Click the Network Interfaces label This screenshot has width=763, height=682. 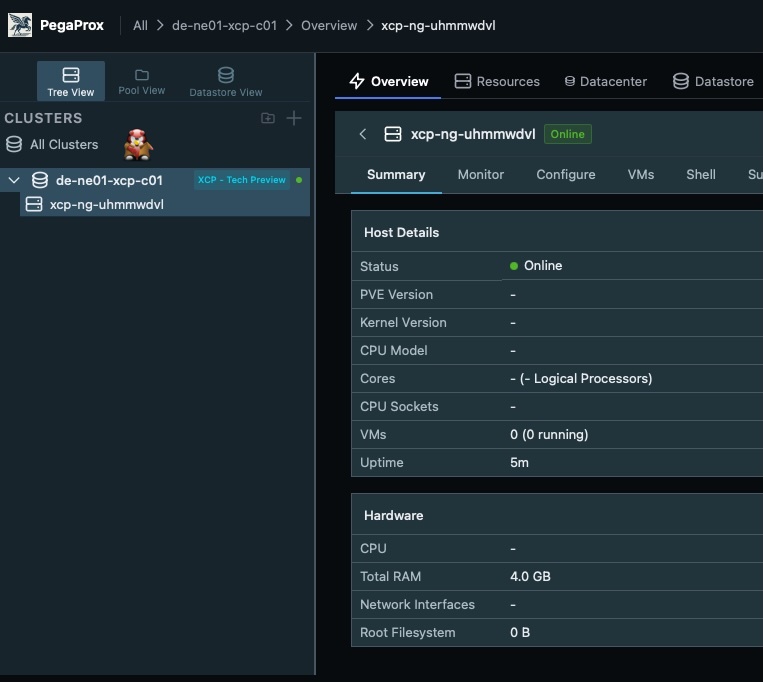coord(417,605)
